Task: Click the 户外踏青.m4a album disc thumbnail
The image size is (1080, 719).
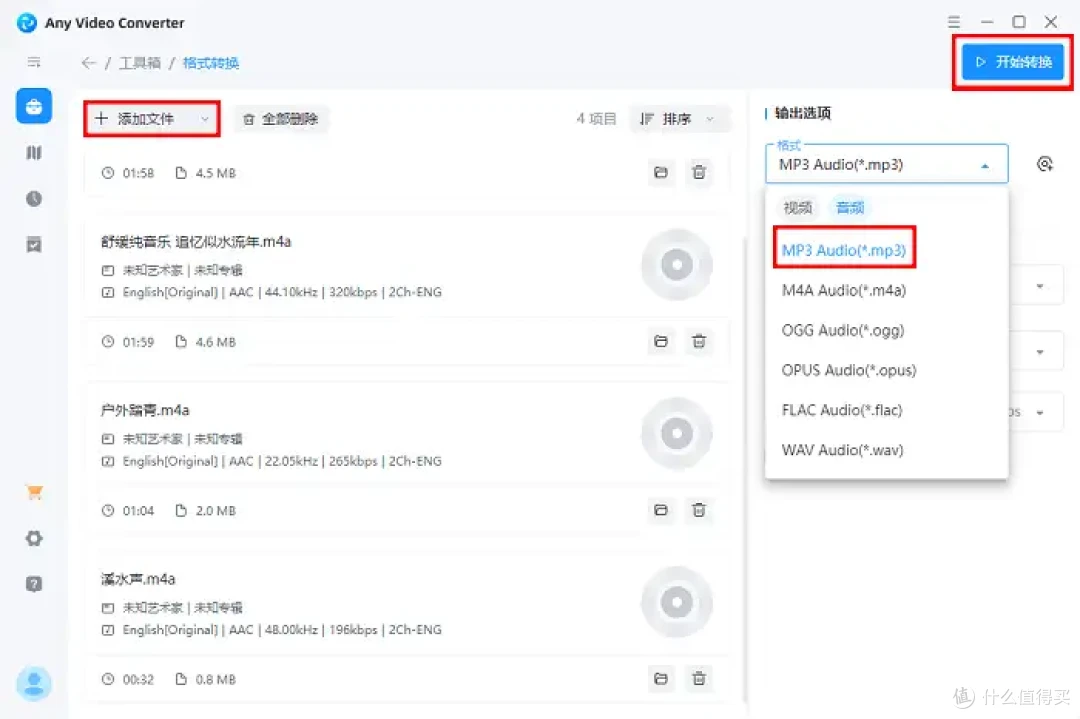Action: [x=676, y=433]
